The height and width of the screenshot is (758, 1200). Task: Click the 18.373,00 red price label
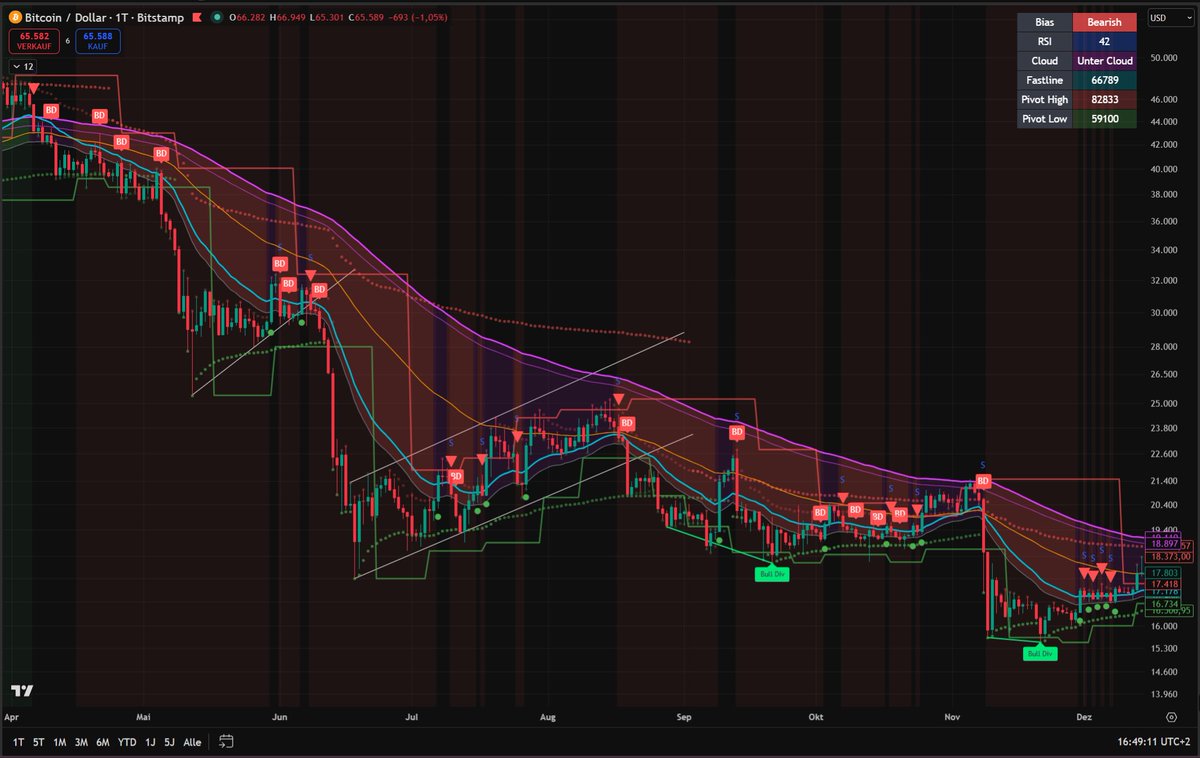[x=1171, y=556]
